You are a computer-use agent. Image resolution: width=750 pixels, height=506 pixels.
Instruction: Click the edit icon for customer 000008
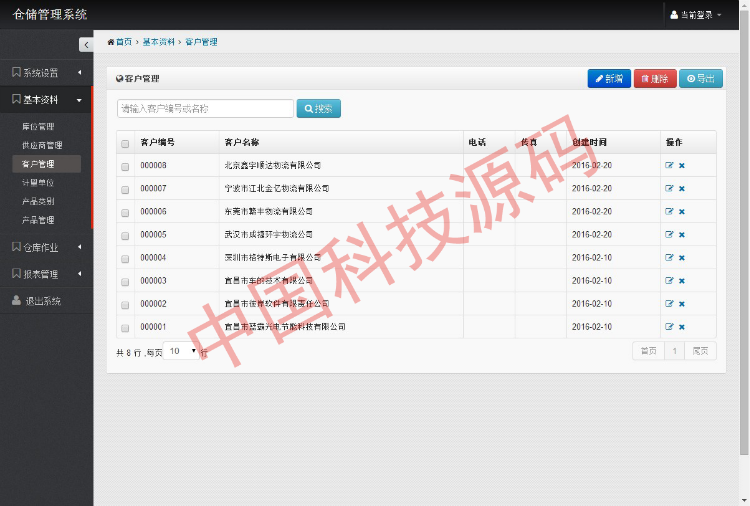[x=669, y=165]
